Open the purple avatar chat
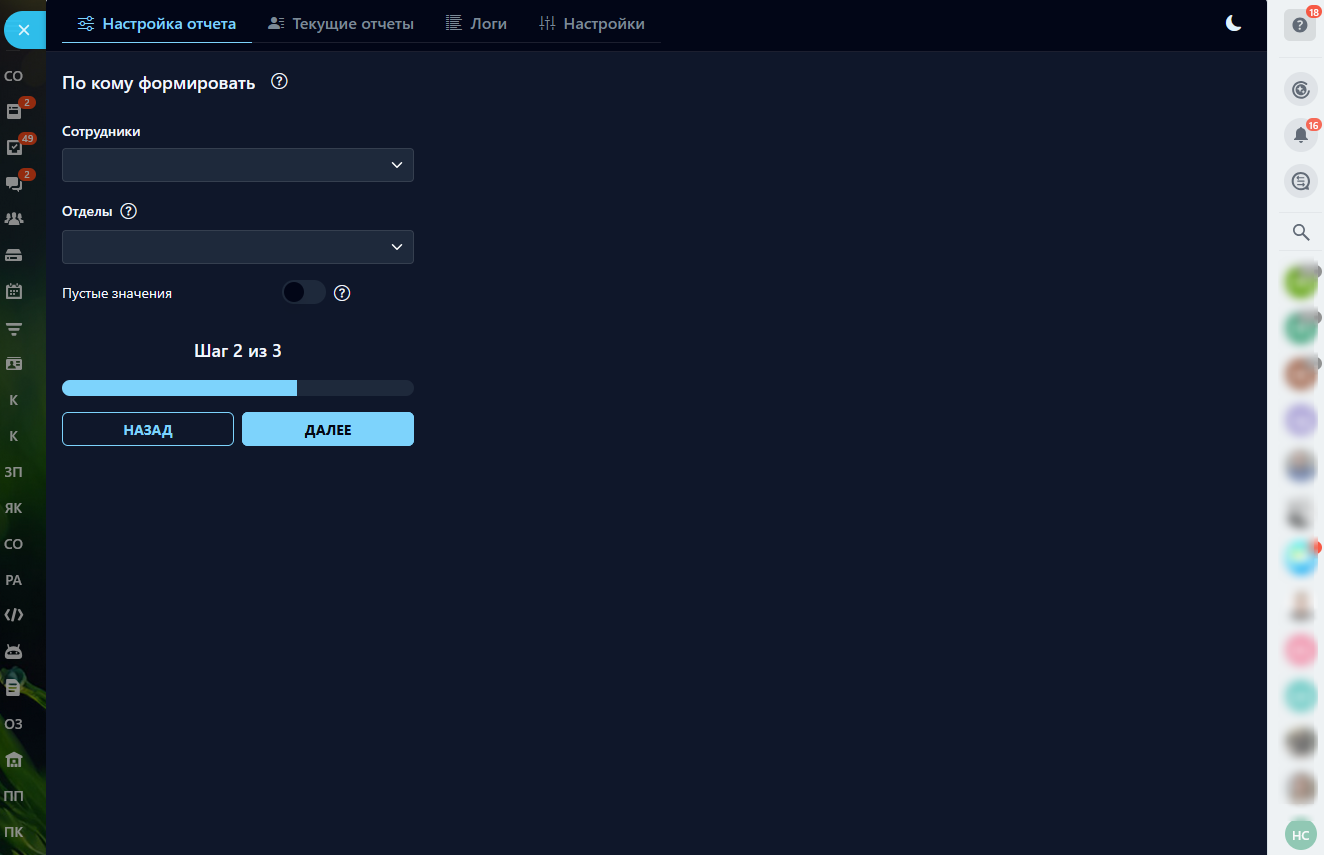Image resolution: width=1324 pixels, height=855 pixels. tap(1301, 420)
